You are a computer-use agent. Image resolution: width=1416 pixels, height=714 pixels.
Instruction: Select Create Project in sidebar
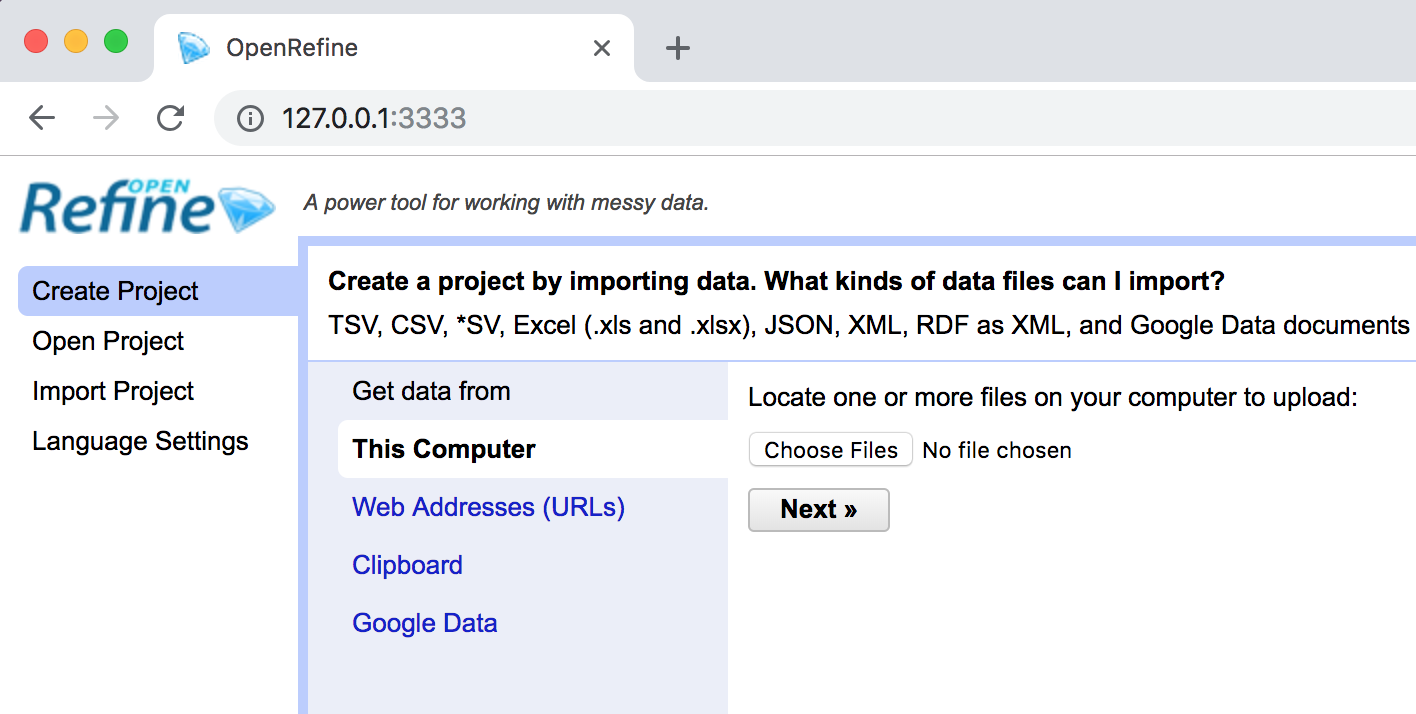point(158,291)
